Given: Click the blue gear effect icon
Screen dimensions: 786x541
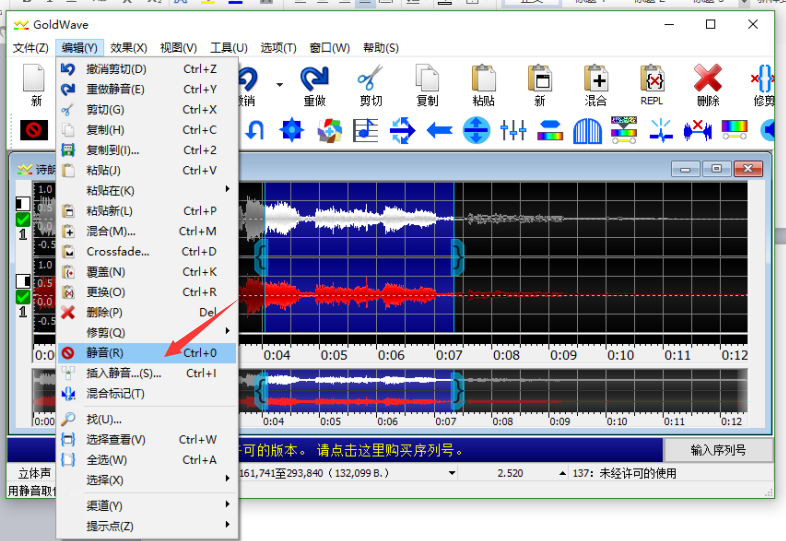Looking at the screenshot, I should click(x=292, y=130).
